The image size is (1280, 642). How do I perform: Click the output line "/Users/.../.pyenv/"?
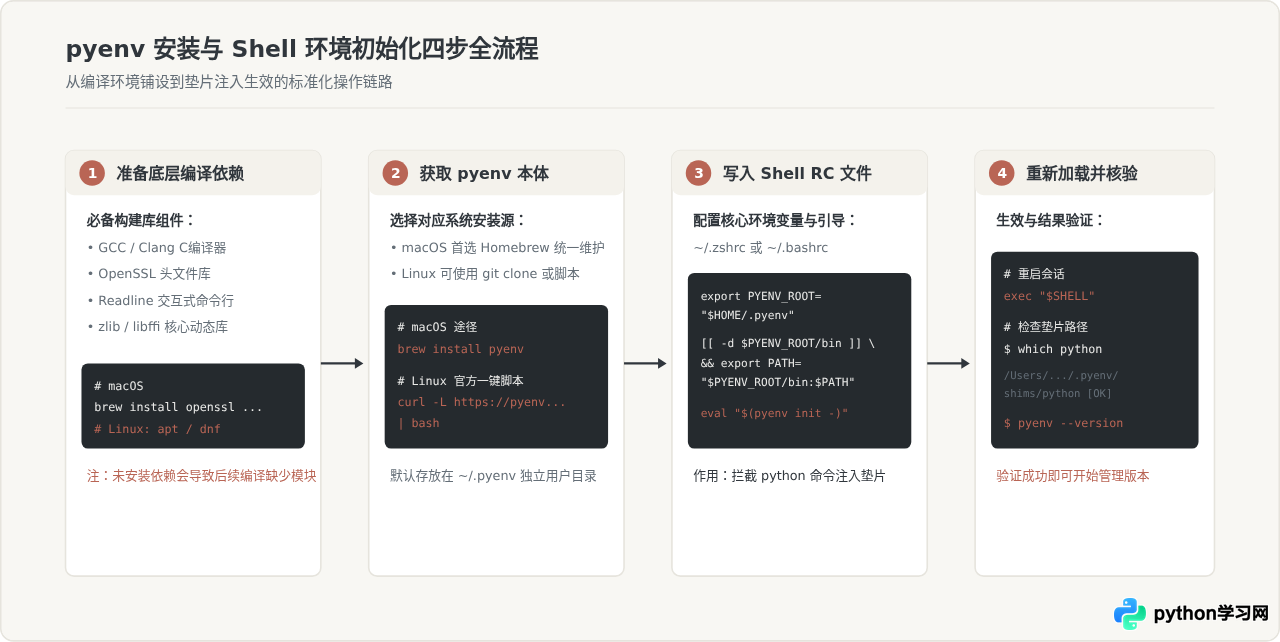point(1061,376)
